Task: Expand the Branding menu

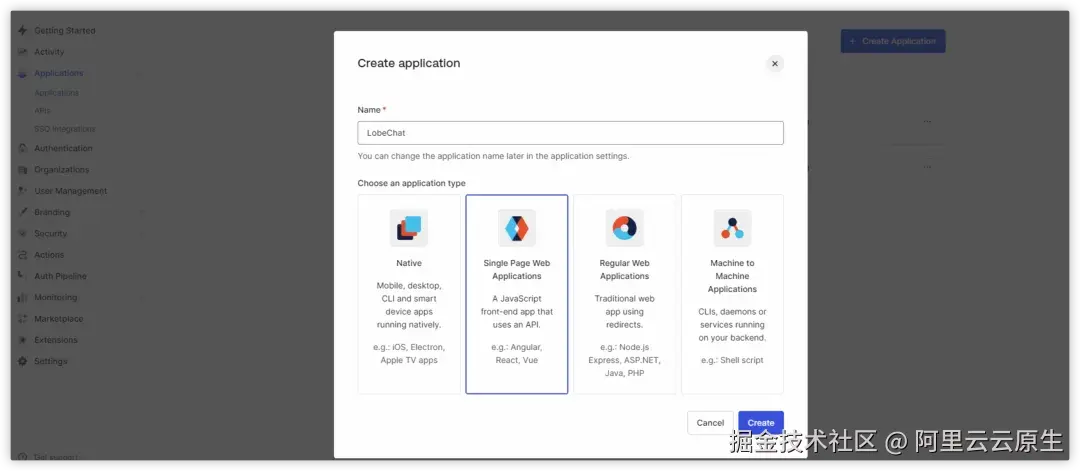Action: (52, 212)
